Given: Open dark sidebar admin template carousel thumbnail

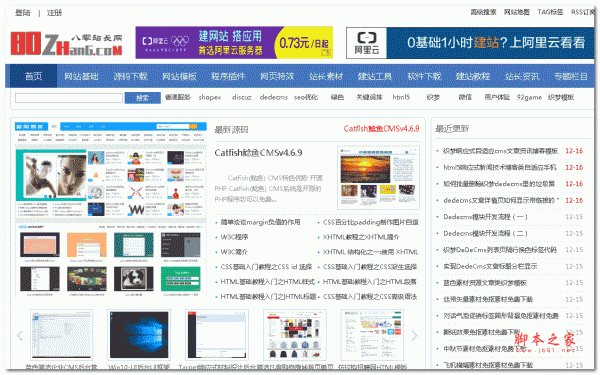Looking at the screenshot, I should coord(217,335).
